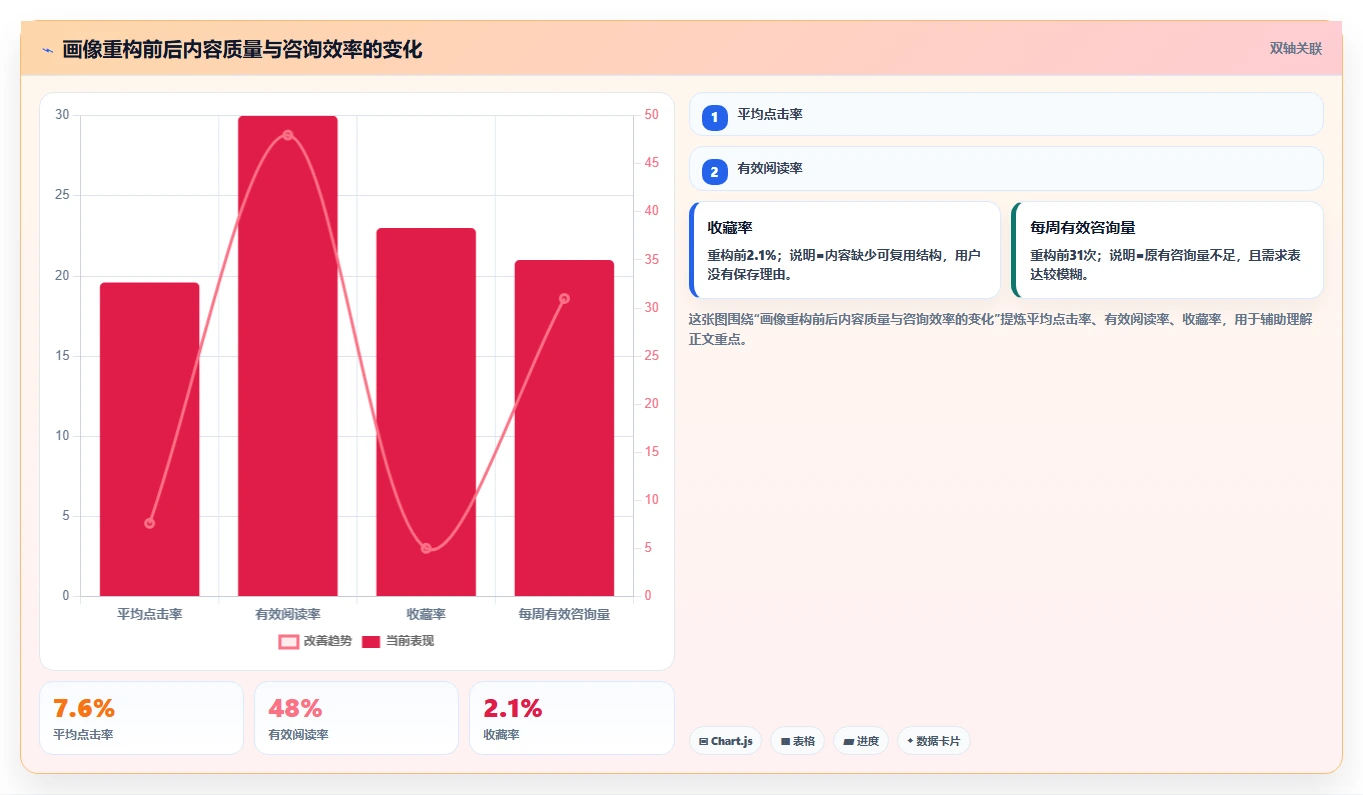Screen dimensions: 1363x795
Task: Open the 平均点击率 list item
Action: click(1006, 114)
